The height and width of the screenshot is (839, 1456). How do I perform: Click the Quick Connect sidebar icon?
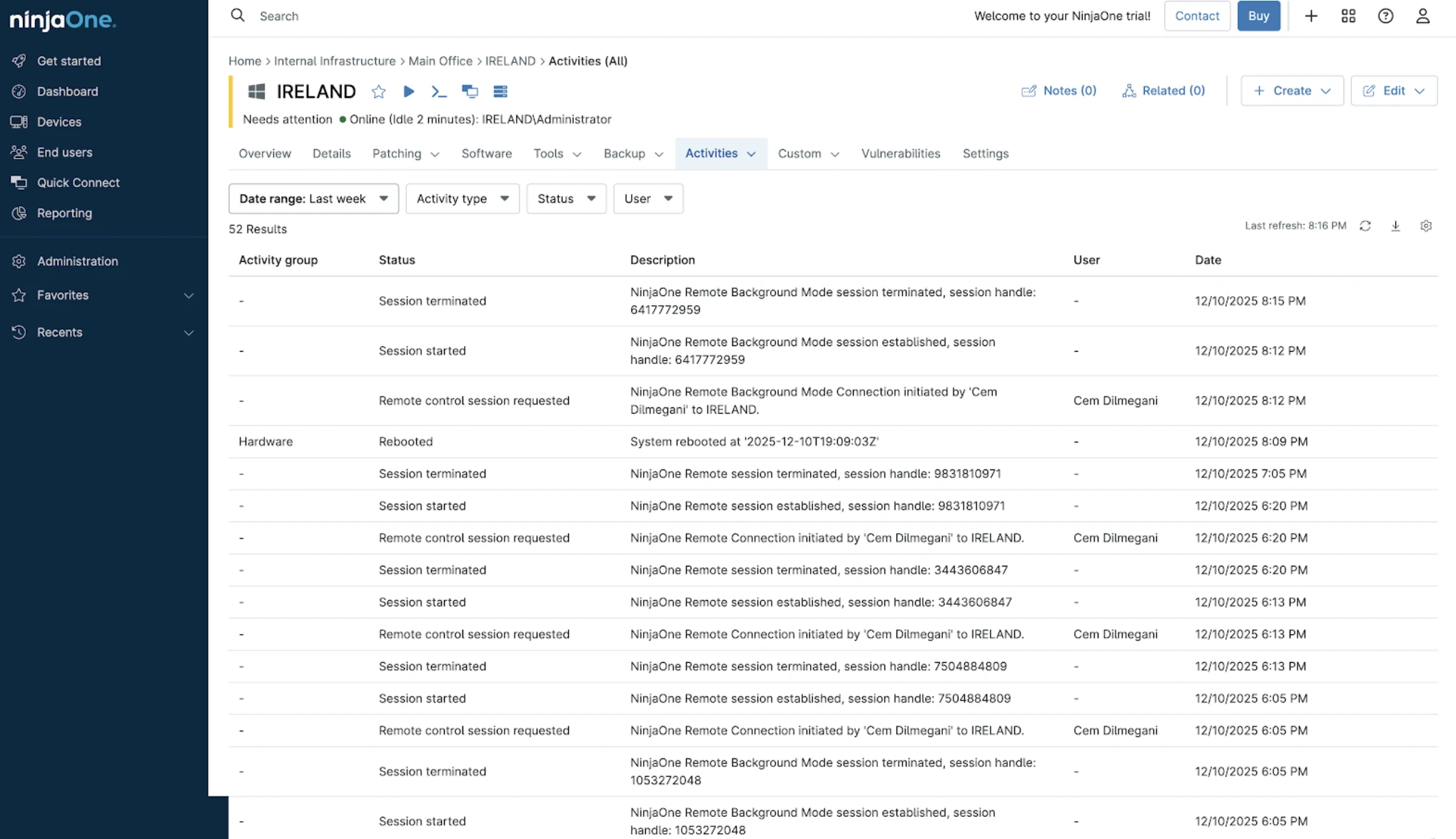[19, 183]
